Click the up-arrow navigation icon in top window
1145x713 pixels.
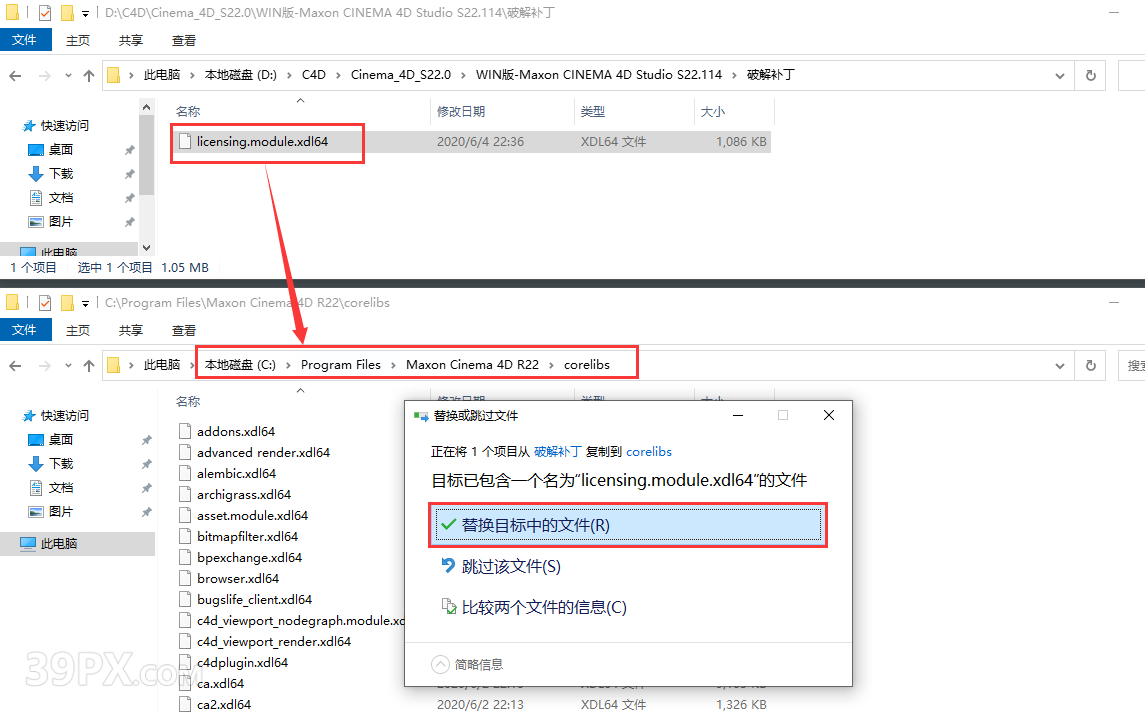pyautogui.click(x=89, y=75)
